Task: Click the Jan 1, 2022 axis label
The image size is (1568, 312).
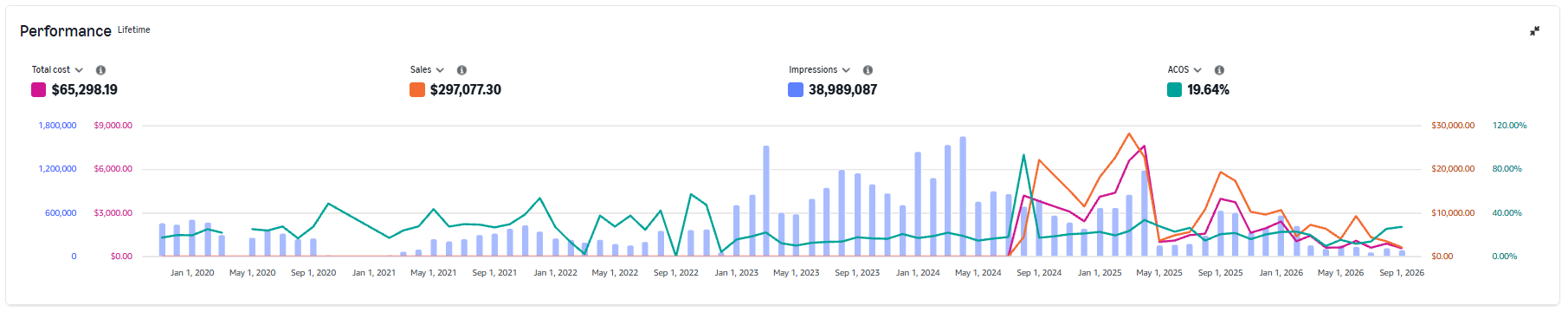Action: point(555,273)
